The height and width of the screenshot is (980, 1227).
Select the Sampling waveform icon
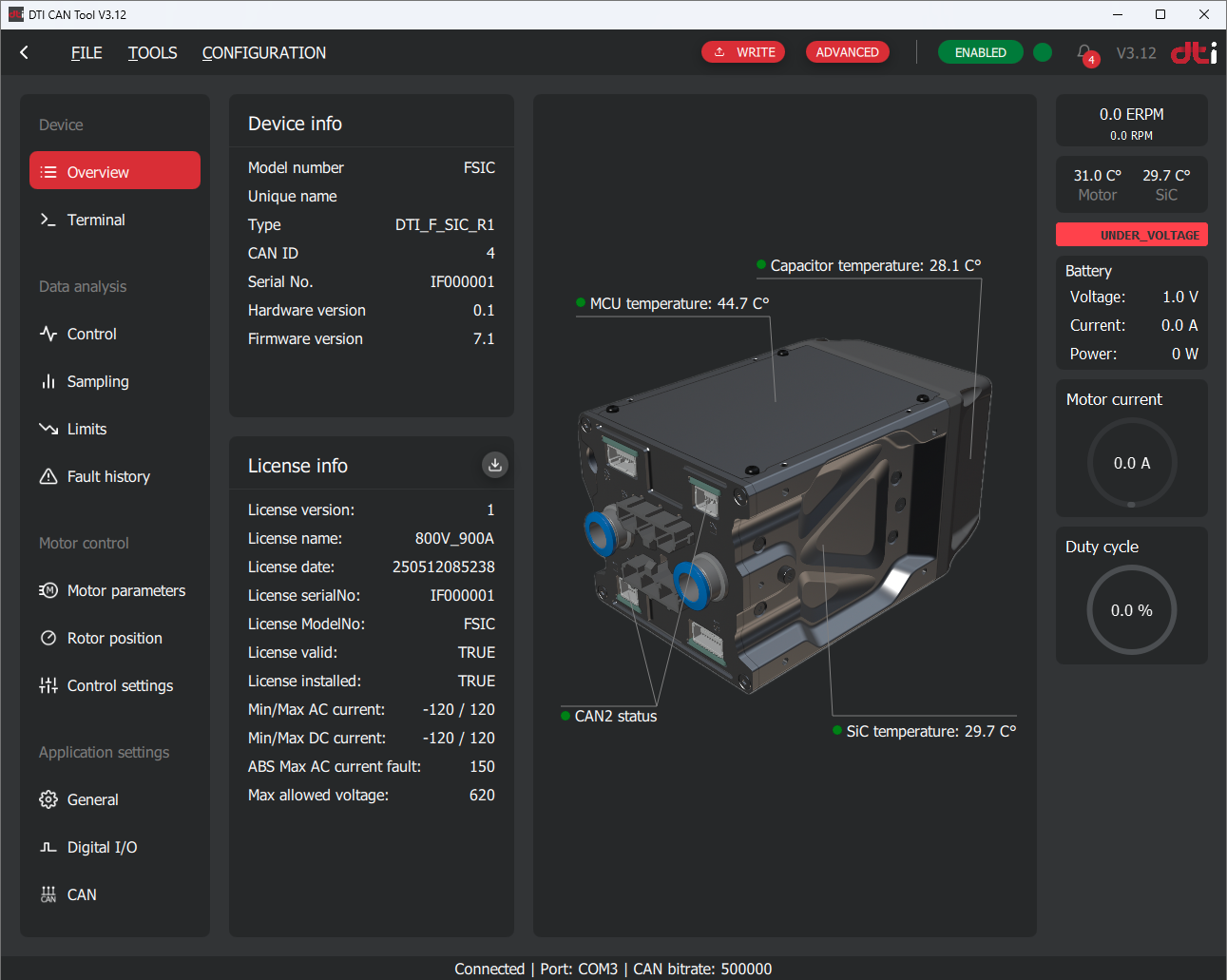point(48,381)
